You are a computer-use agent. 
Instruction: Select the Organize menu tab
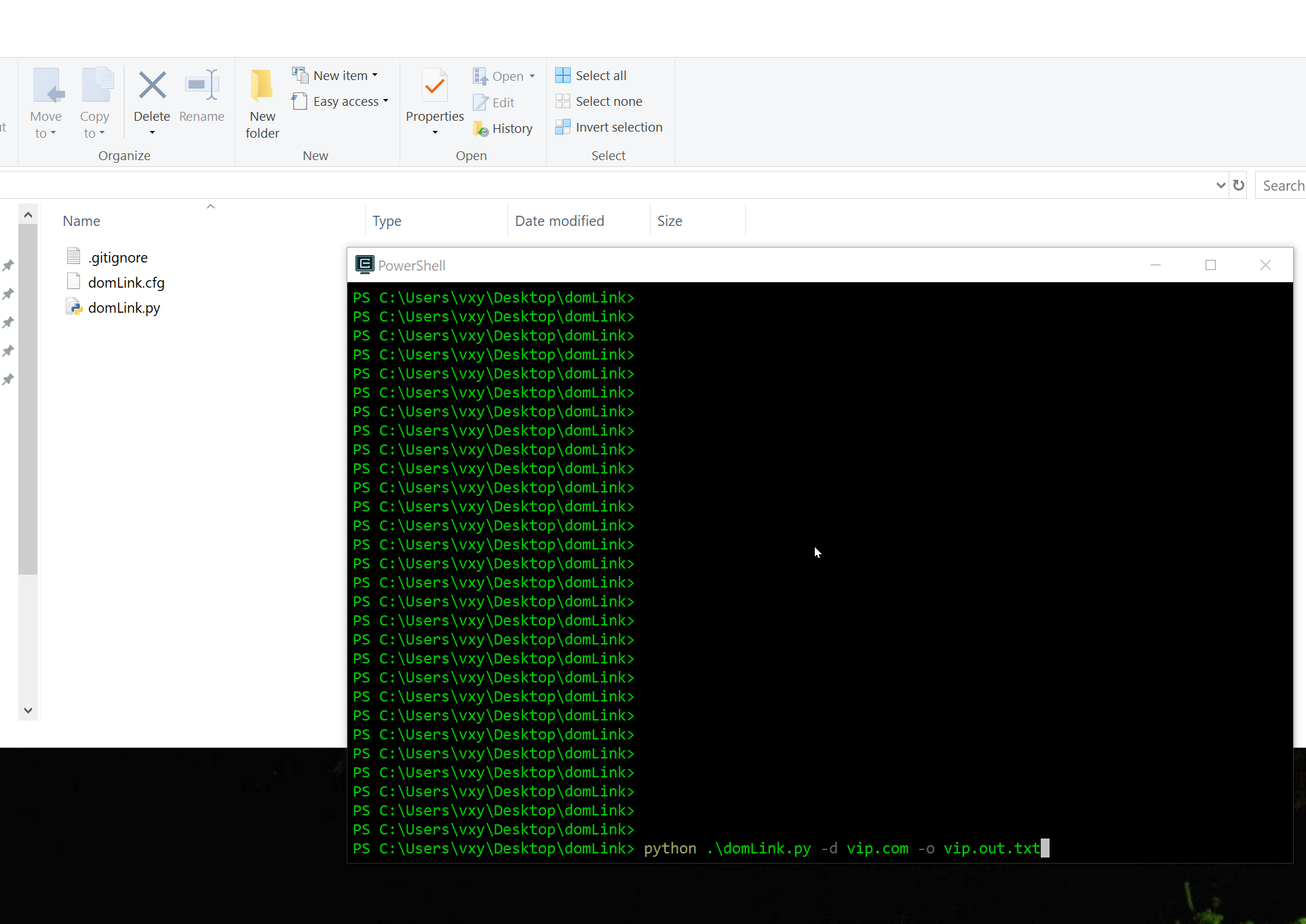pos(124,155)
